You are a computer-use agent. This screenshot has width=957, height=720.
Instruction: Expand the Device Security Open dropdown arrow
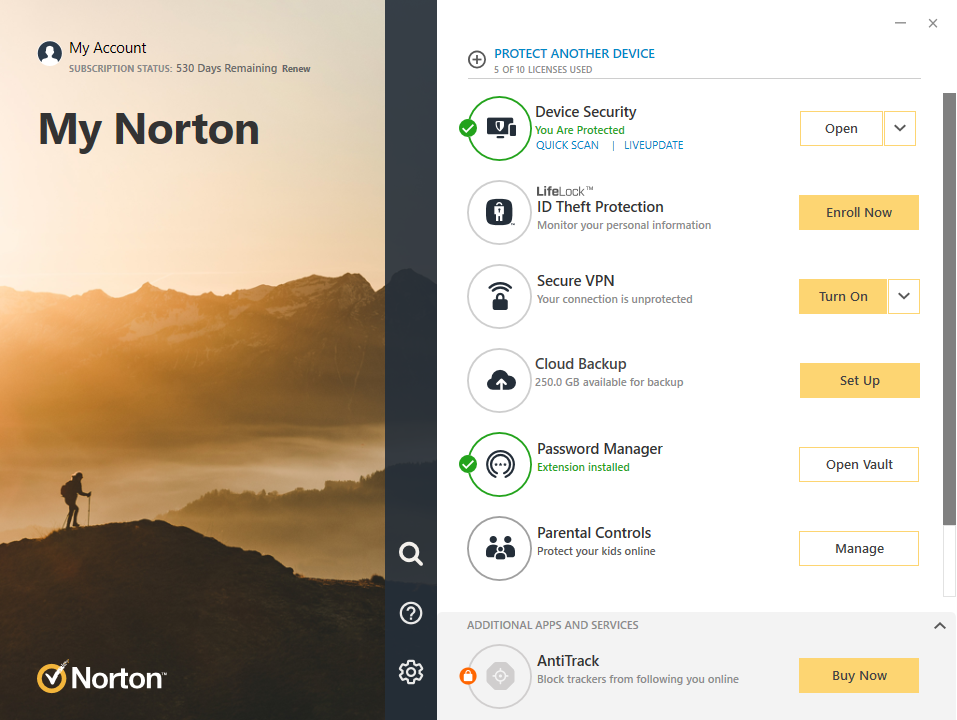pos(900,128)
